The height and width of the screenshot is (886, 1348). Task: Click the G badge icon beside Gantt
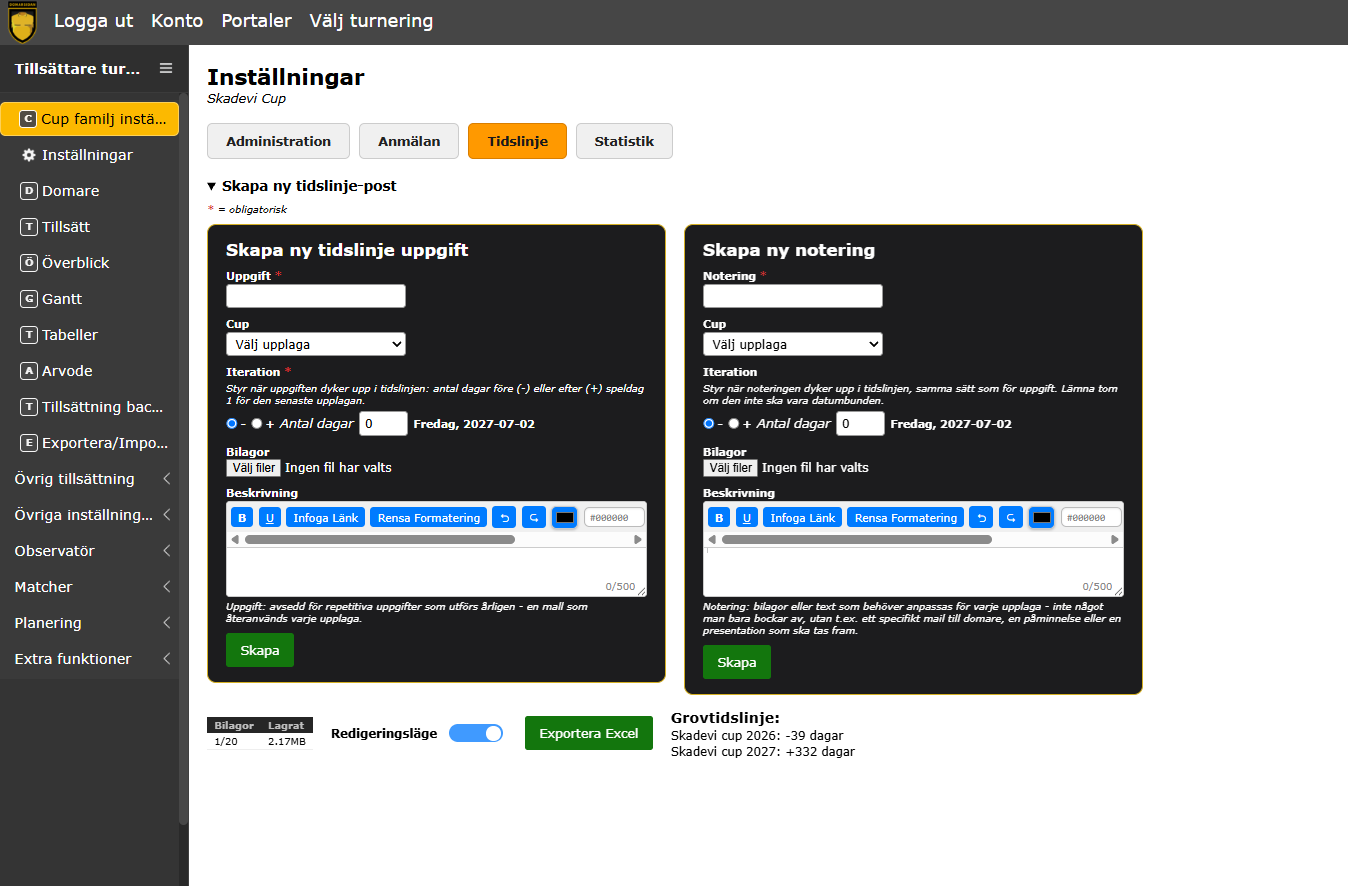tap(29, 299)
